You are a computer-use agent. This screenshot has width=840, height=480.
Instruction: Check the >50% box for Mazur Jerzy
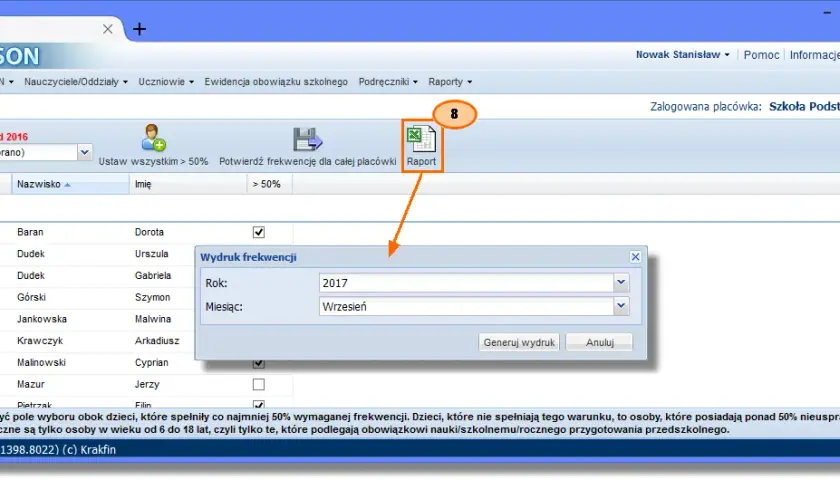[259, 384]
